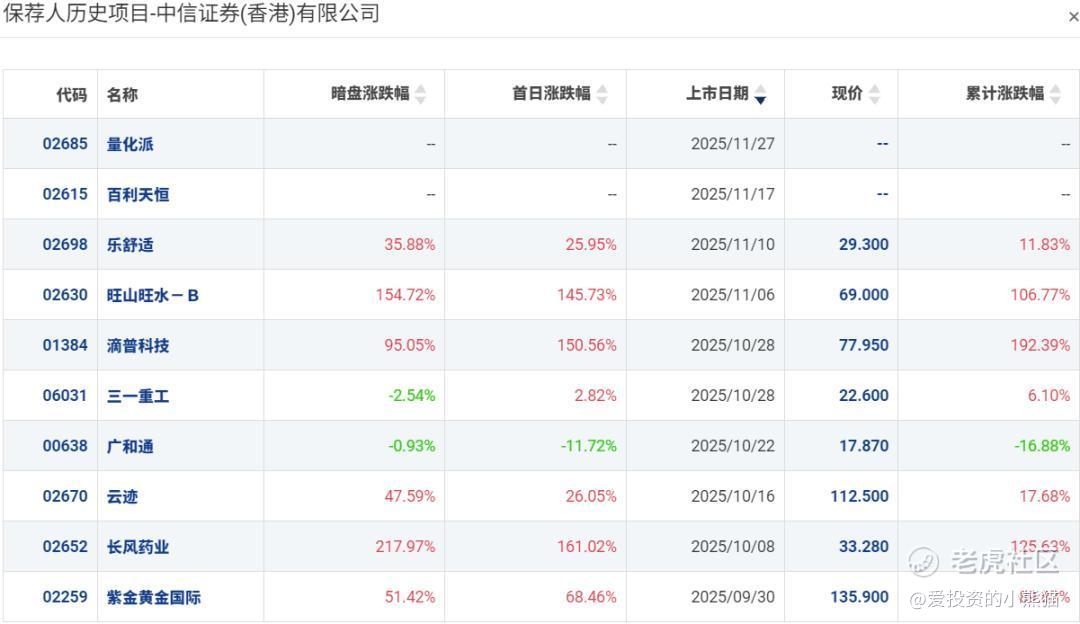Select first-day change 2.82%
Image resolution: width=1080 pixels, height=624 pixels.
point(595,395)
